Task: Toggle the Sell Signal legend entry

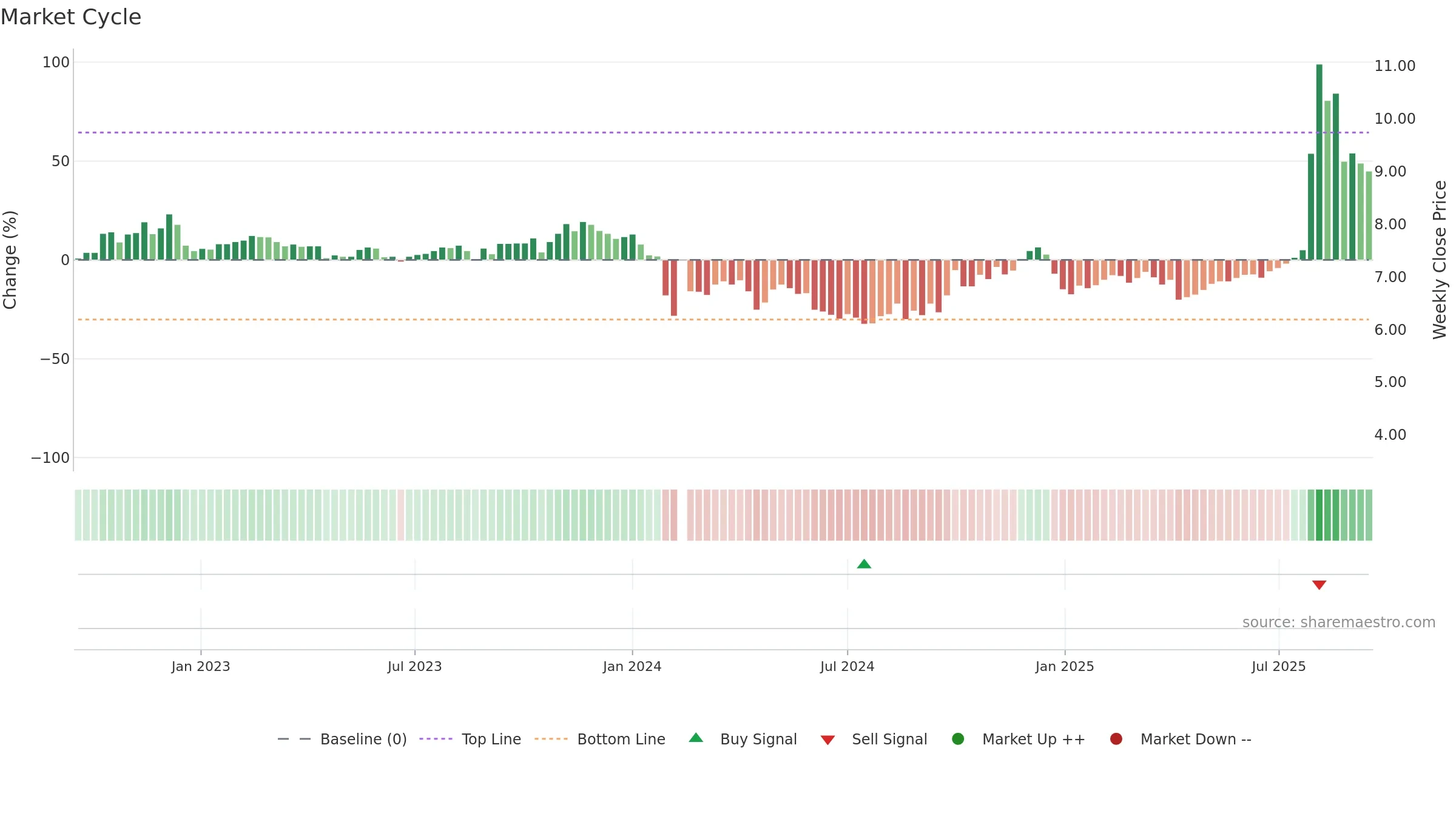Action: 874,739
